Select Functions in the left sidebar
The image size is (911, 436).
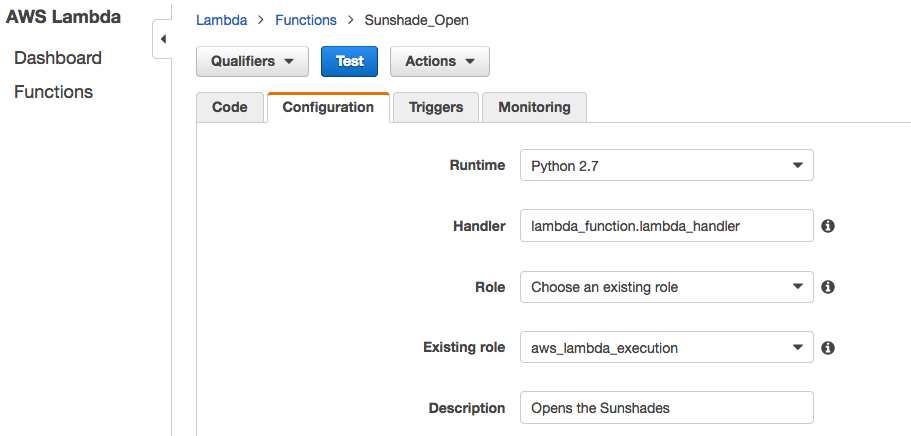tap(53, 92)
